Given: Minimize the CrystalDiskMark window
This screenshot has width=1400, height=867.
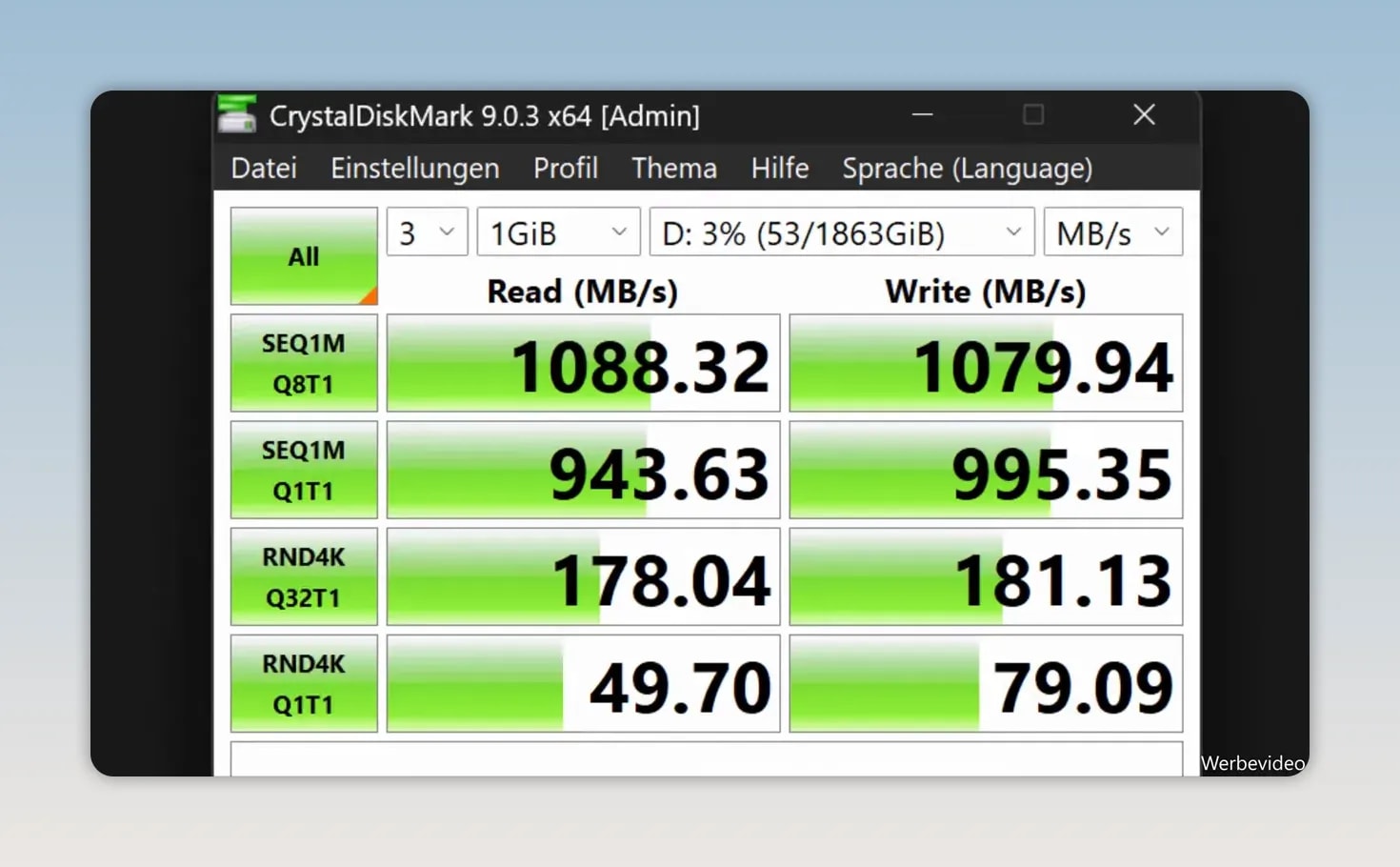Looking at the screenshot, I should tap(922, 115).
